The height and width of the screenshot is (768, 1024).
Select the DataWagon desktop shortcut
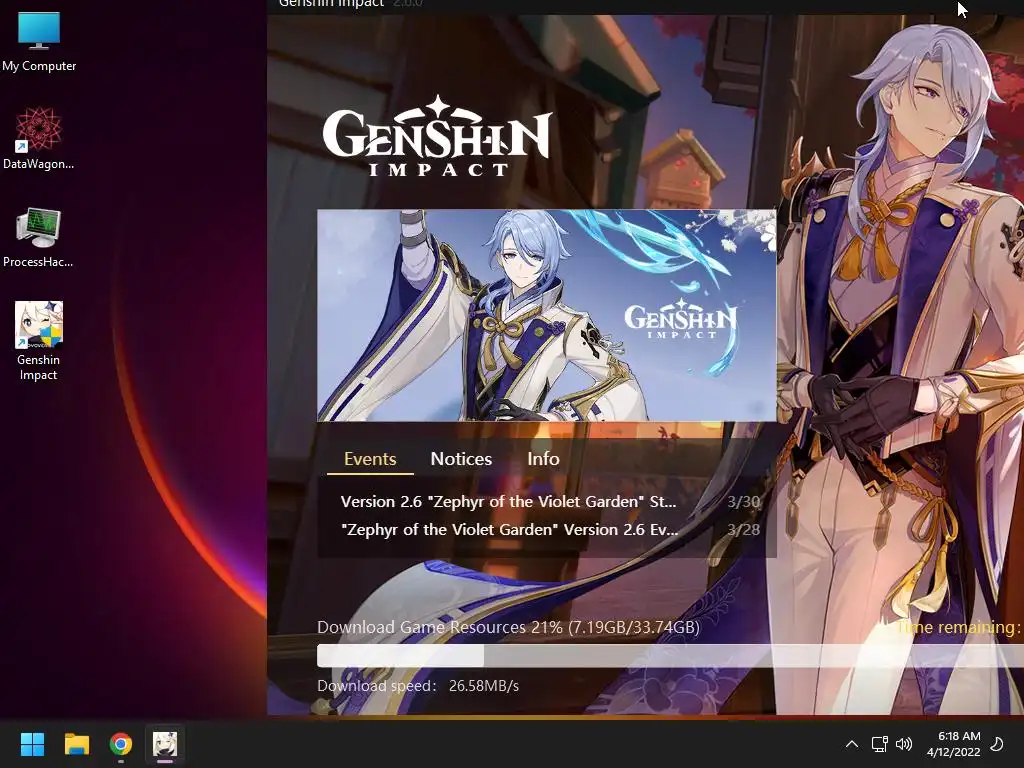pyautogui.click(x=39, y=138)
